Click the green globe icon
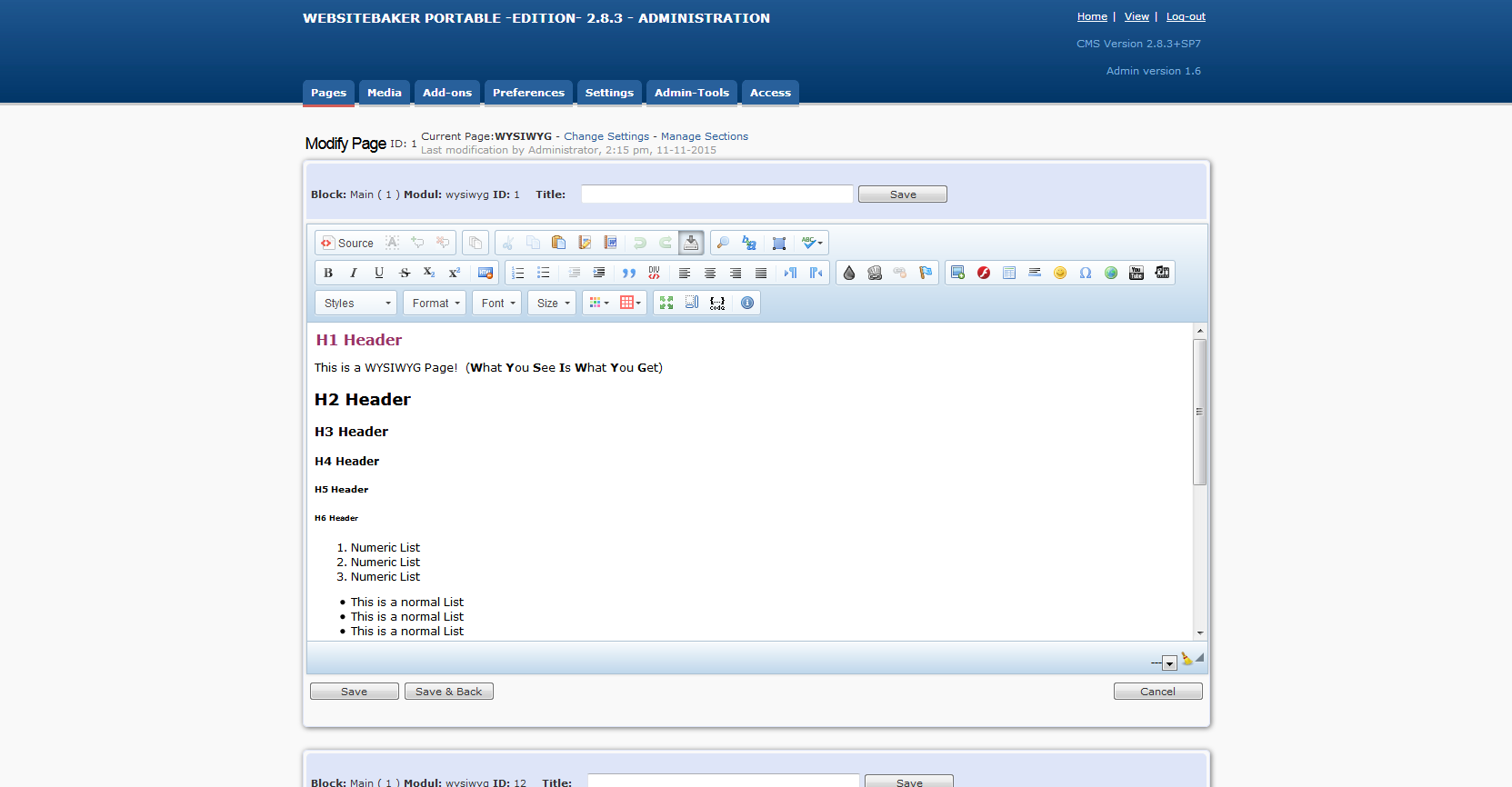 pos(1111,273)
